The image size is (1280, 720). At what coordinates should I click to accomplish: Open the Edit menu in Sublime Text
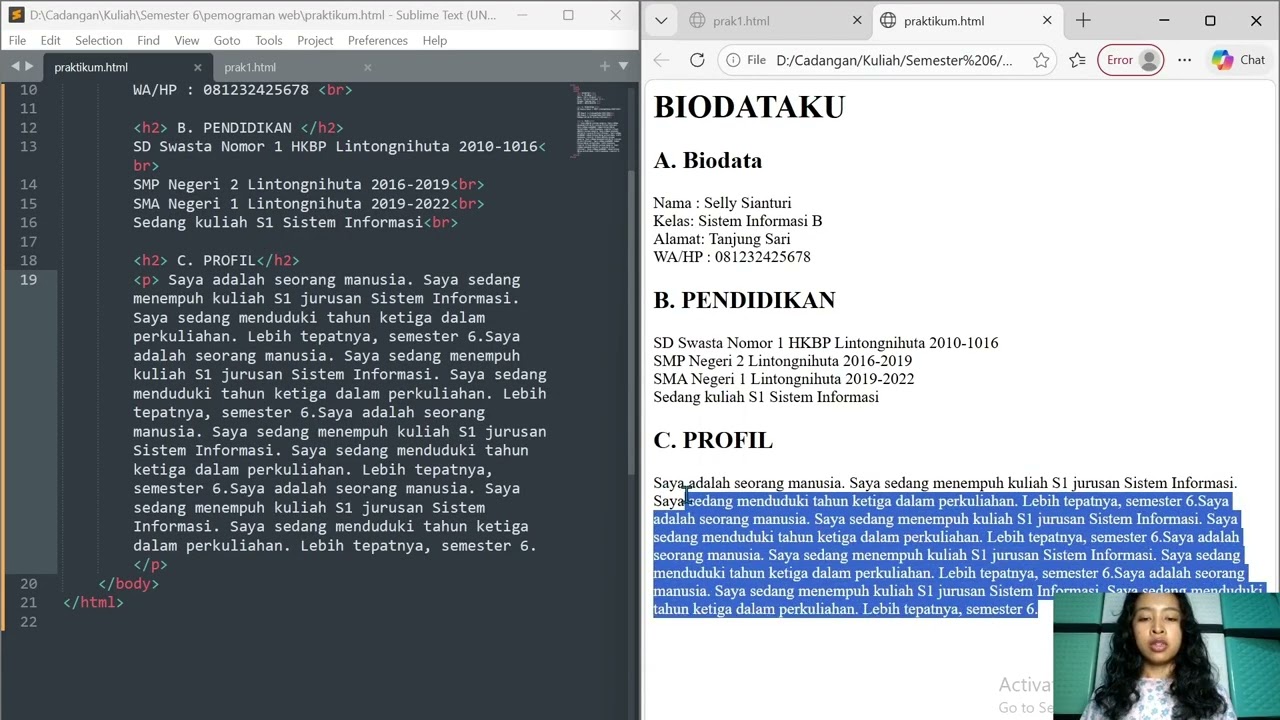point(50,40)
